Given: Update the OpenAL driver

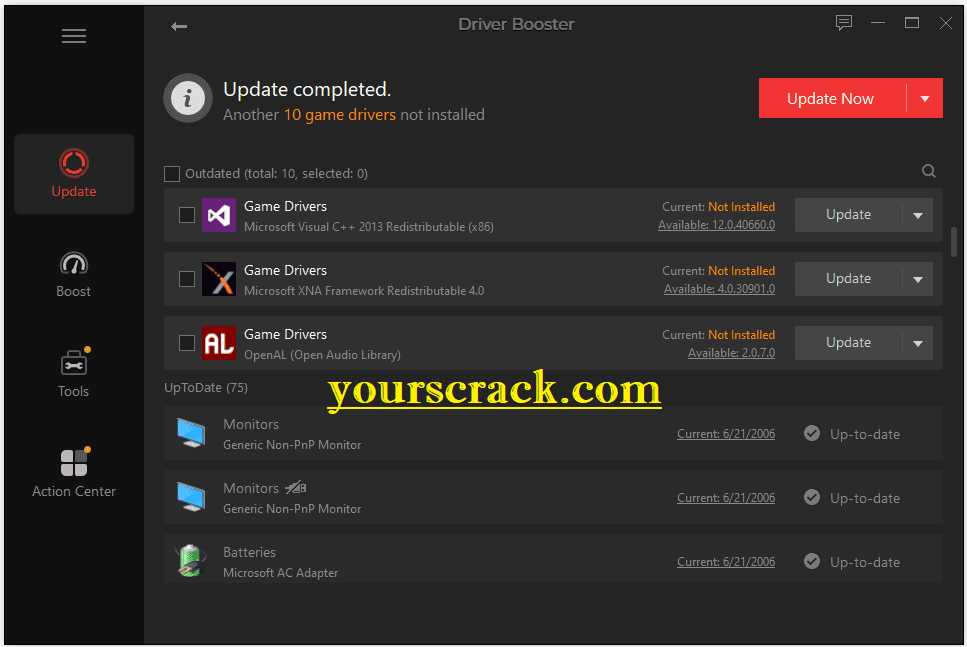Looking at the screenshot, I should click(849, 344).
